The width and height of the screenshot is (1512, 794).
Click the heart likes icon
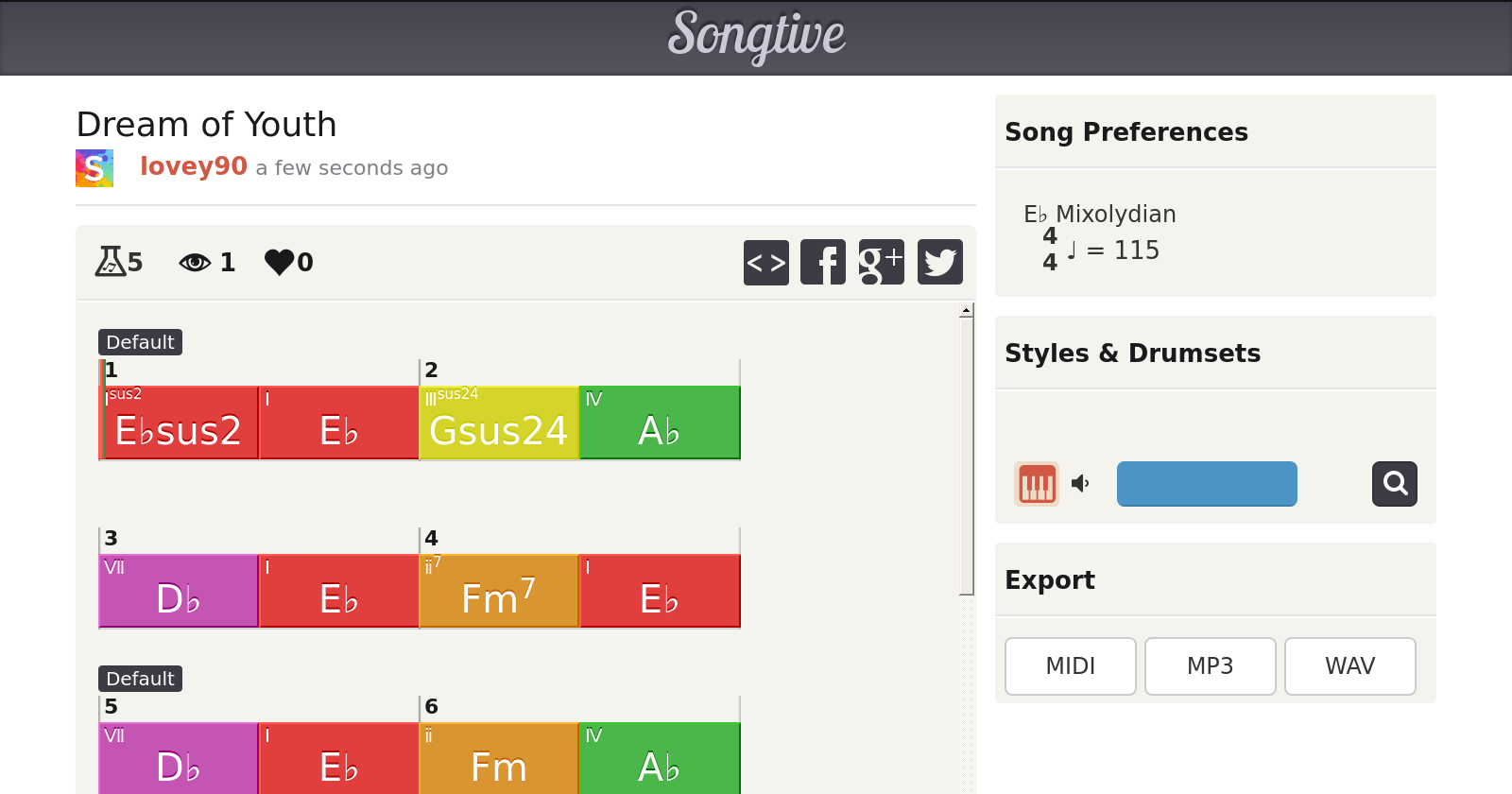280,262
